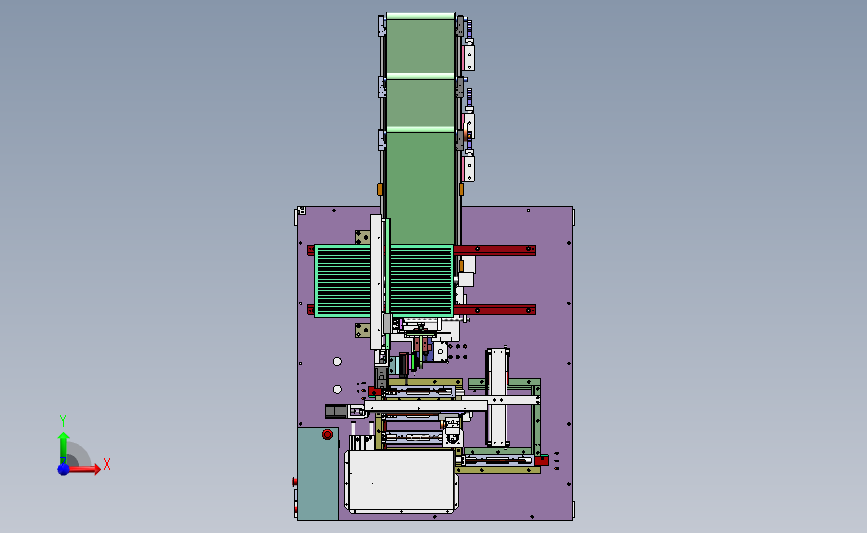Select the green slotted tray rack
The height and width of the screenshot is (533, 867).
coord(384,281)
